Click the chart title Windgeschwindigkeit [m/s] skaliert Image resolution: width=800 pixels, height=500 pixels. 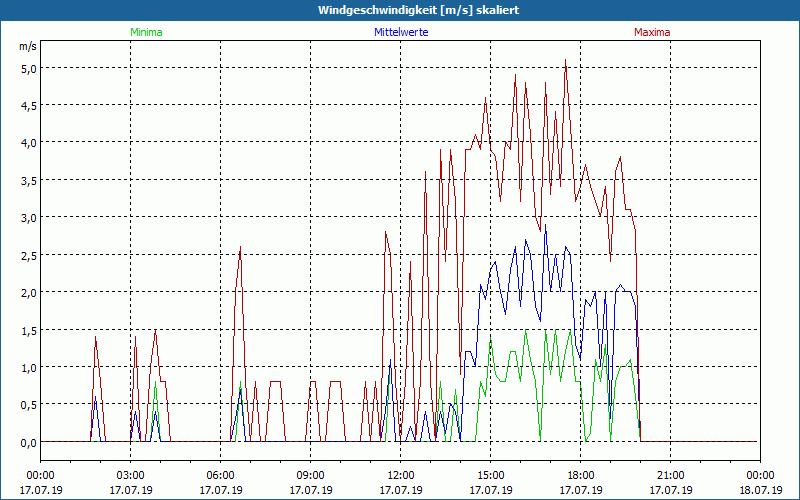tap(418, 10)
